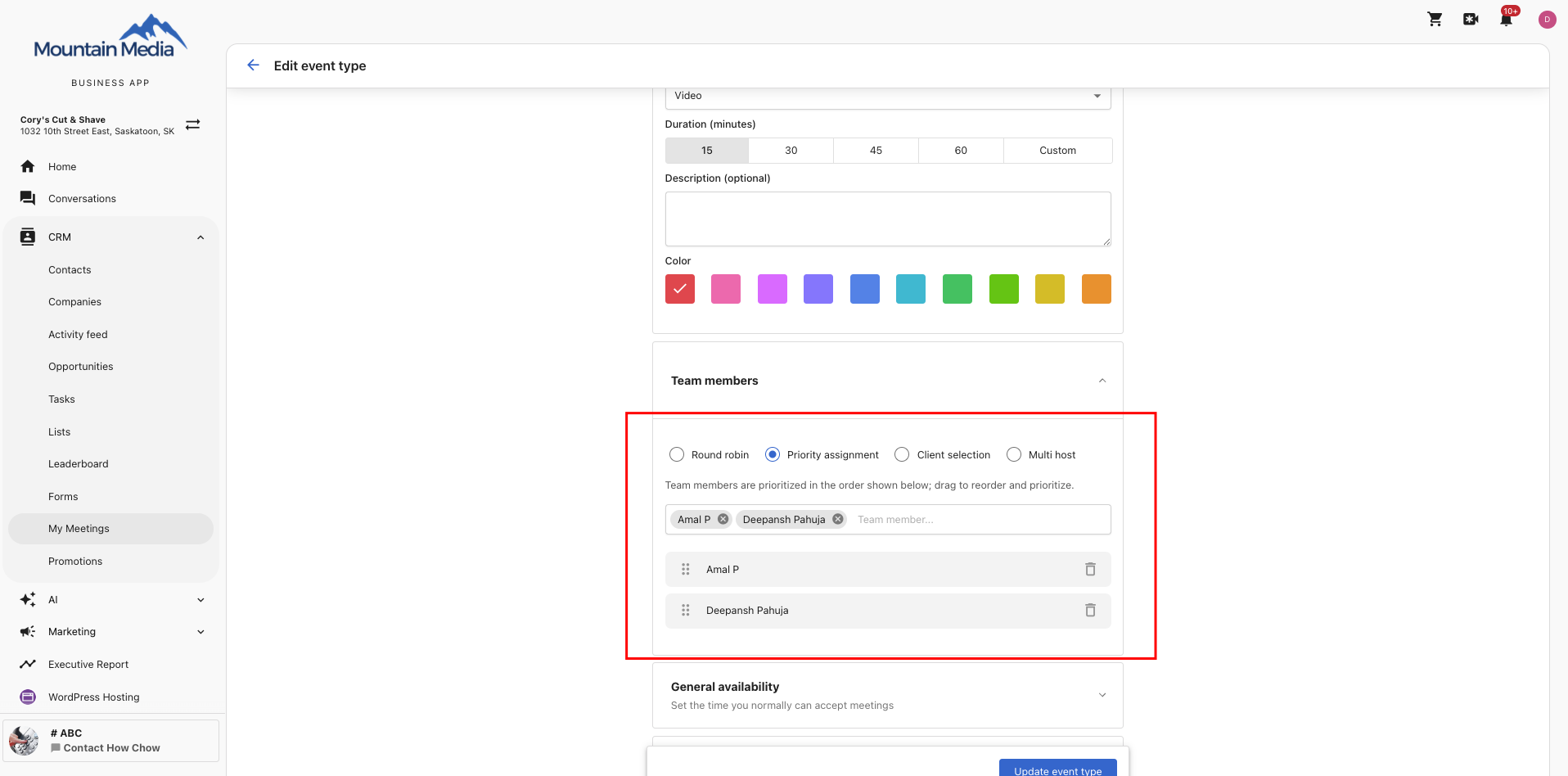1568x776 pixels.
Task: Collapse the CRM menu chevron
Action: (201, 237)
